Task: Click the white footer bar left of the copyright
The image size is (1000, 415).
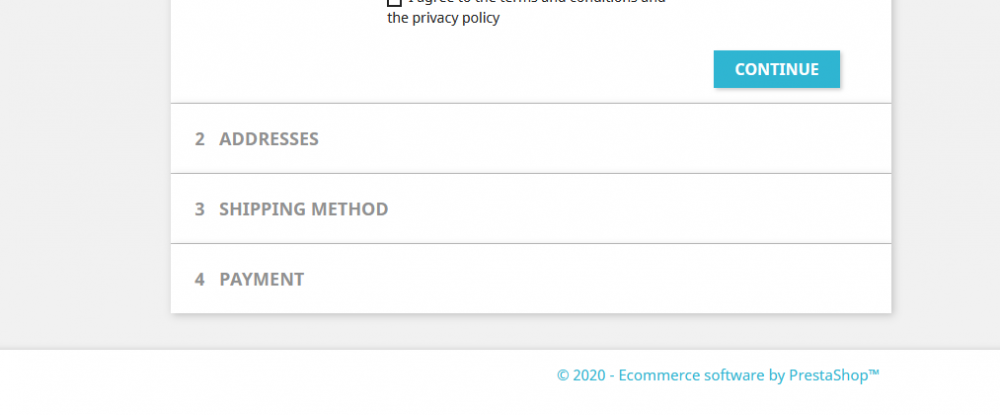Action: (x=250, y=378)
